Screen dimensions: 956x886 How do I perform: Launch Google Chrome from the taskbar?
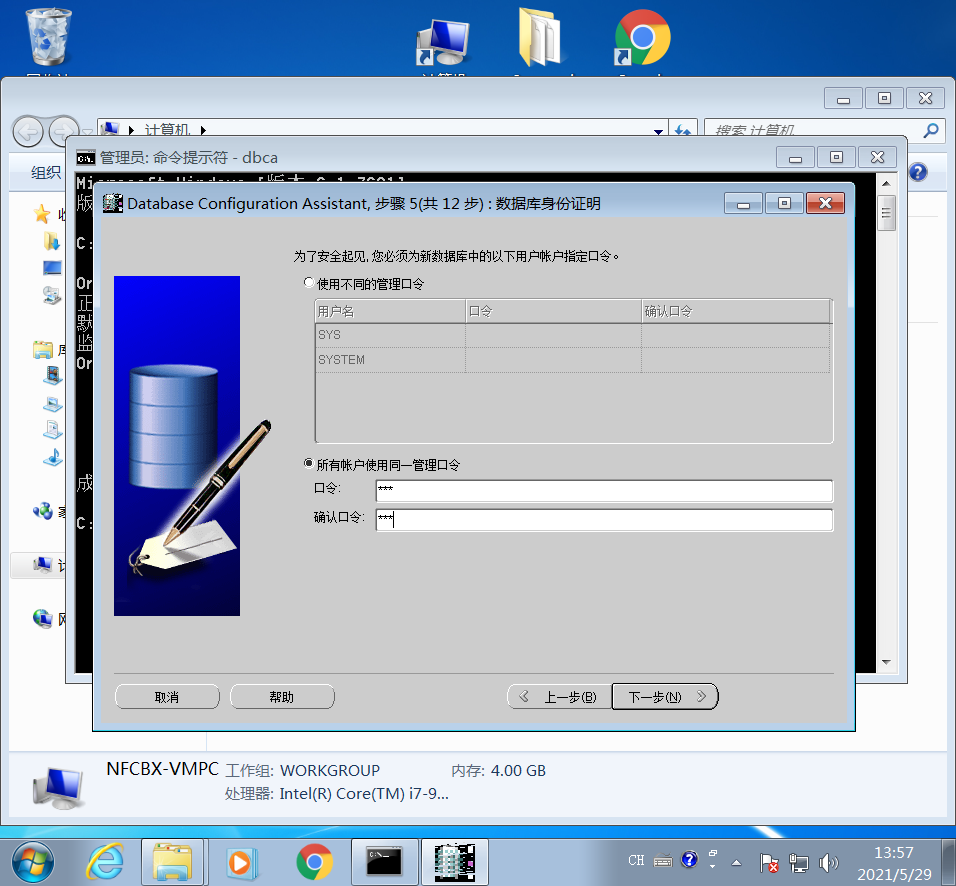(314, 860)
